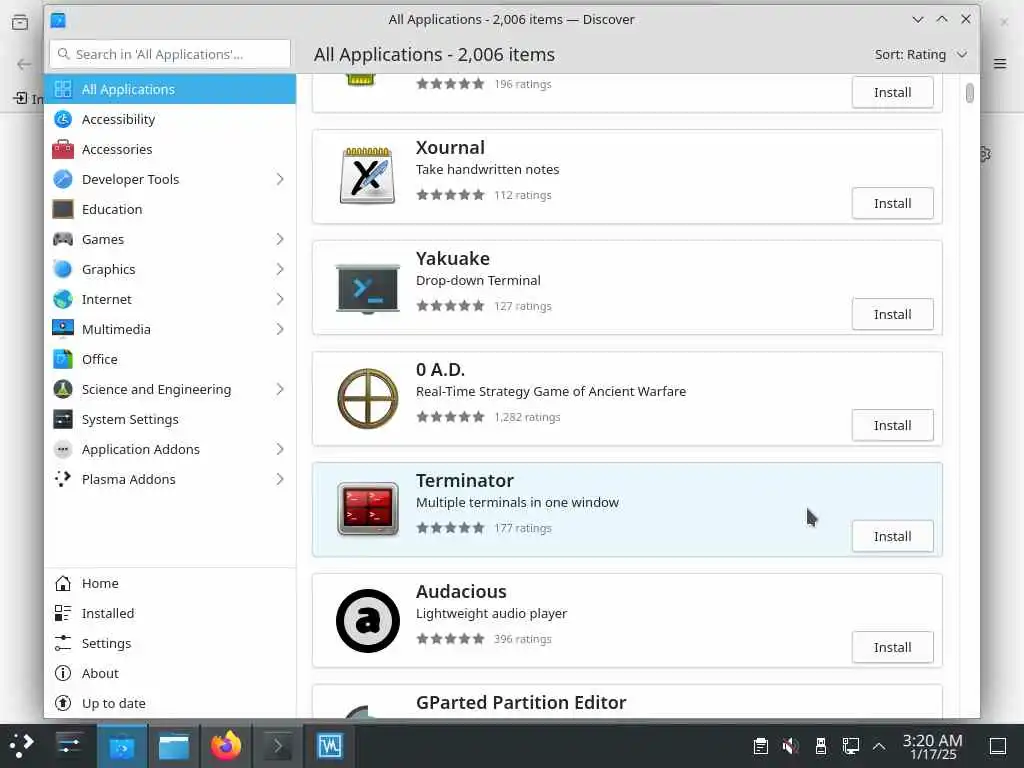Screen dimensions: 1024x768
Task: Click the 0 A.D. game icon
Action: (x=368, y=398)
